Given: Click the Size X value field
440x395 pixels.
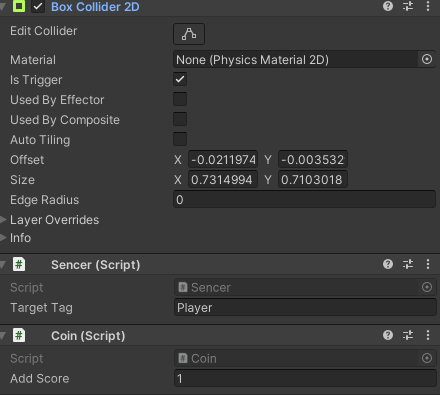Looking at the screenshot, I should (x=223, y=180).
